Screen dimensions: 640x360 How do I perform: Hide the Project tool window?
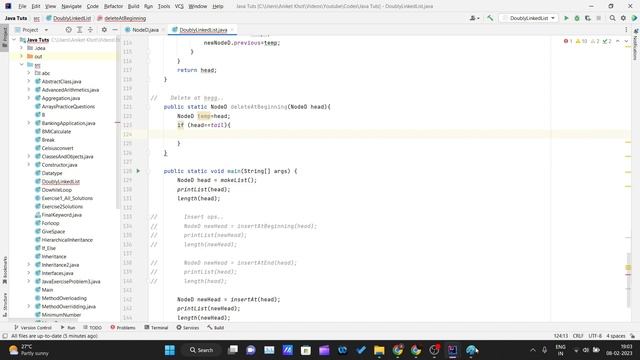coord(115,30)
